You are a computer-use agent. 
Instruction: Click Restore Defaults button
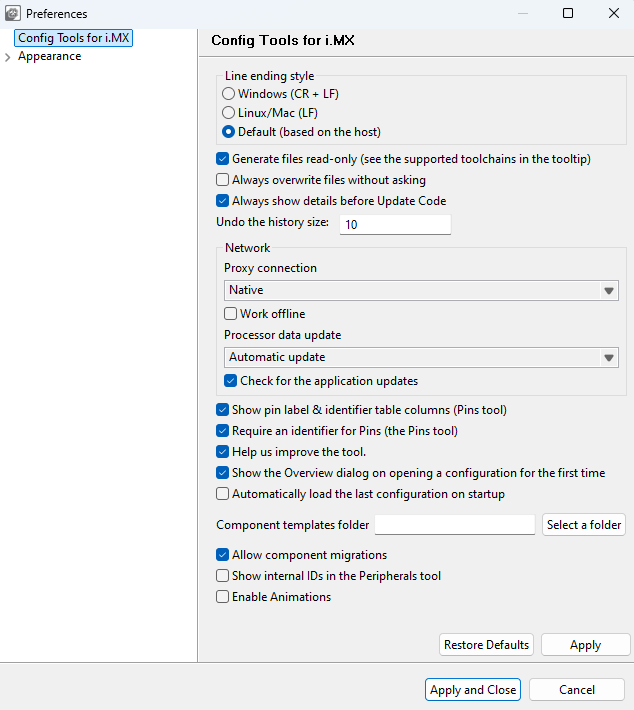pos(486,645)
